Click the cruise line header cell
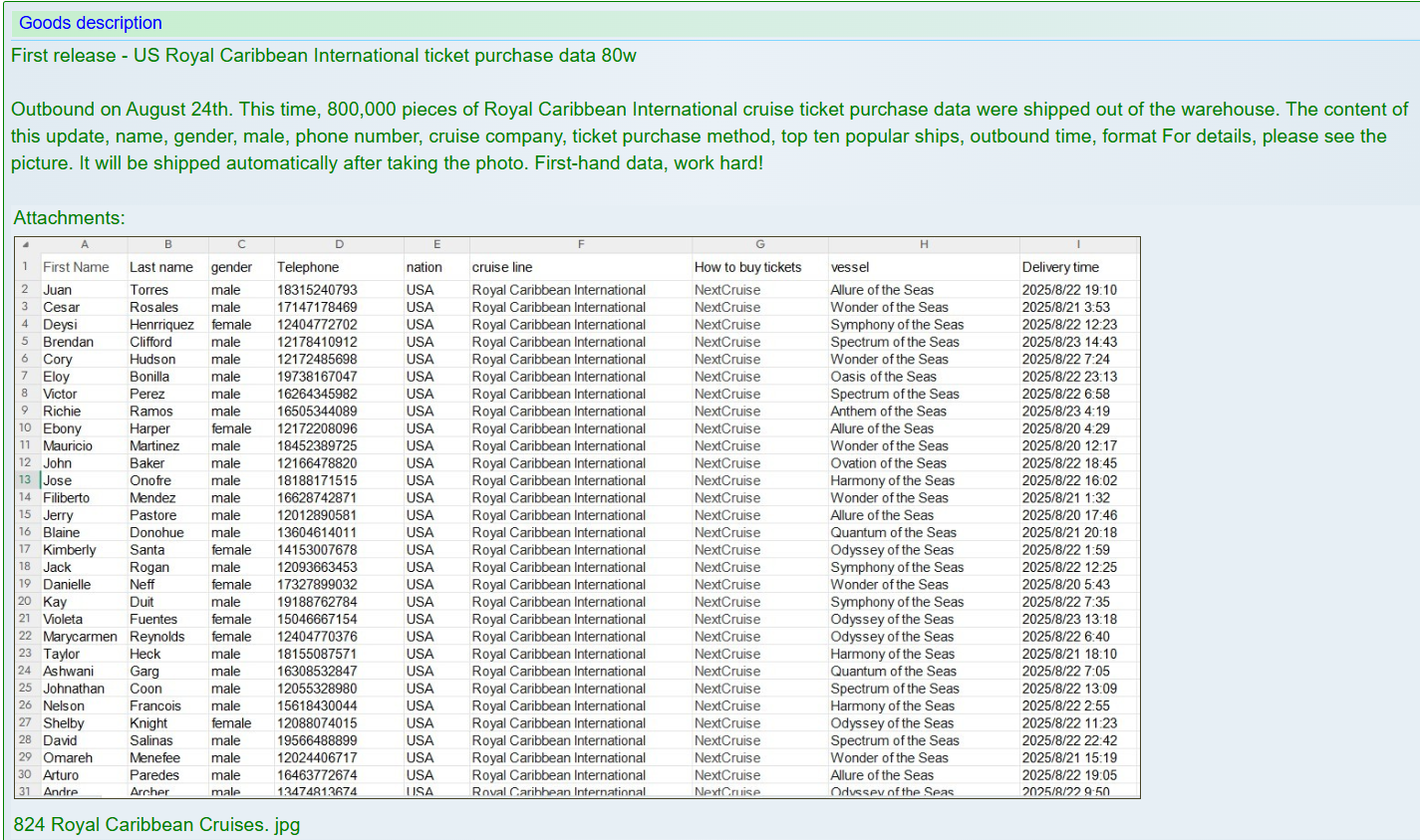This screenshot has height=840, width=1420. [502, 267]
